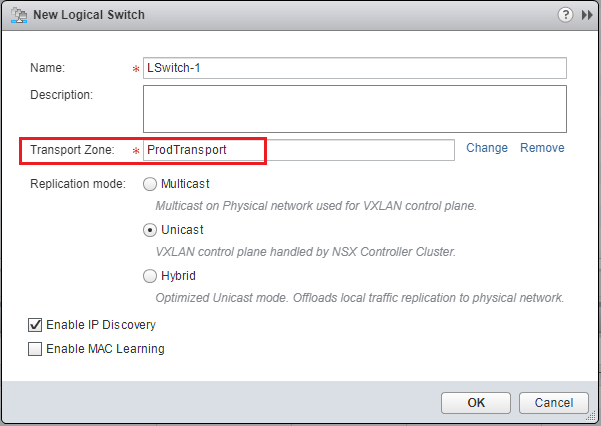Focus the Name field containing LSwitch-1
Image resolution: width=601 pixels, height=426 pixels.
(355, 68)
